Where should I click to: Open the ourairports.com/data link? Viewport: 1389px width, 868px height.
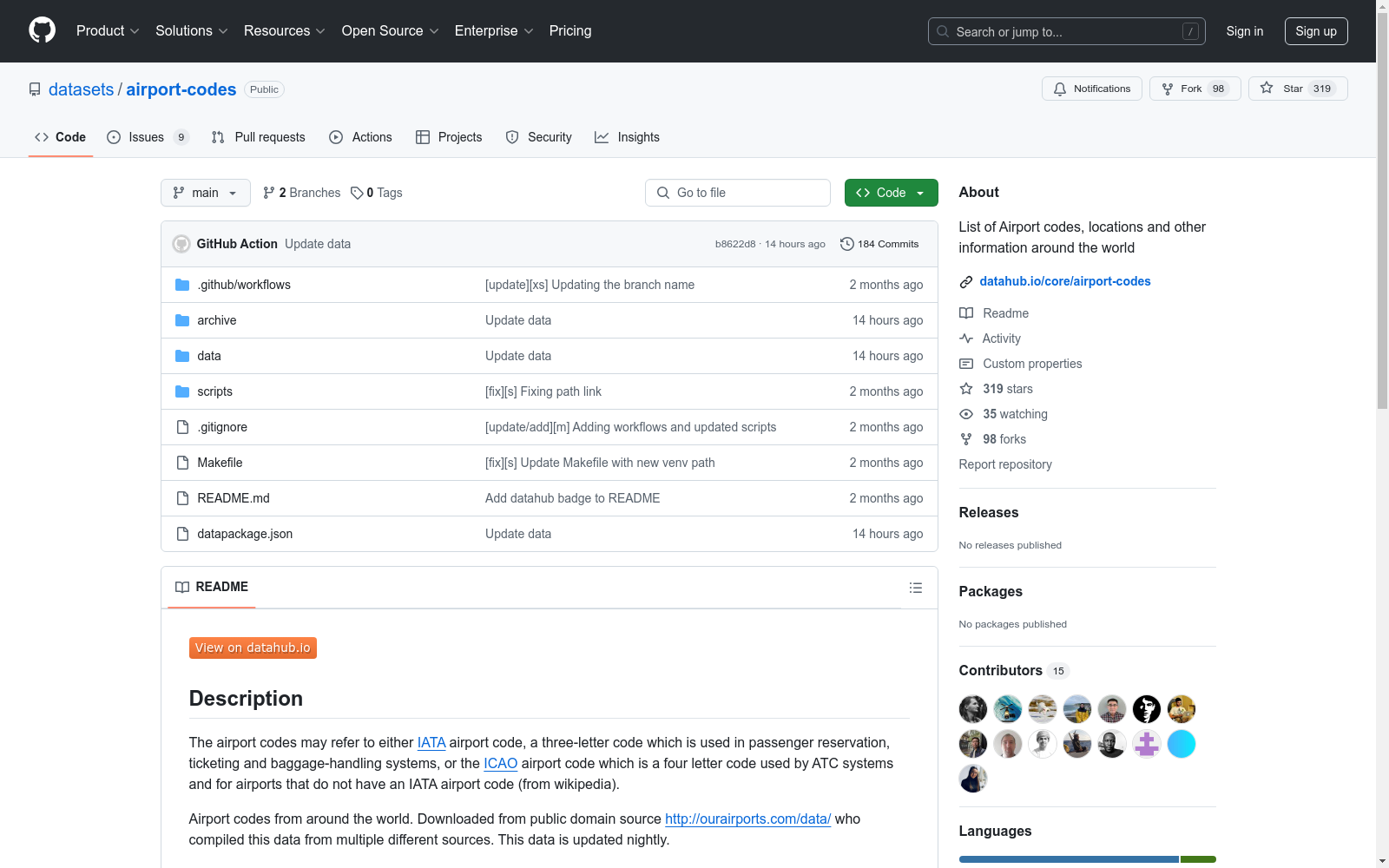(x=747, y=819)
